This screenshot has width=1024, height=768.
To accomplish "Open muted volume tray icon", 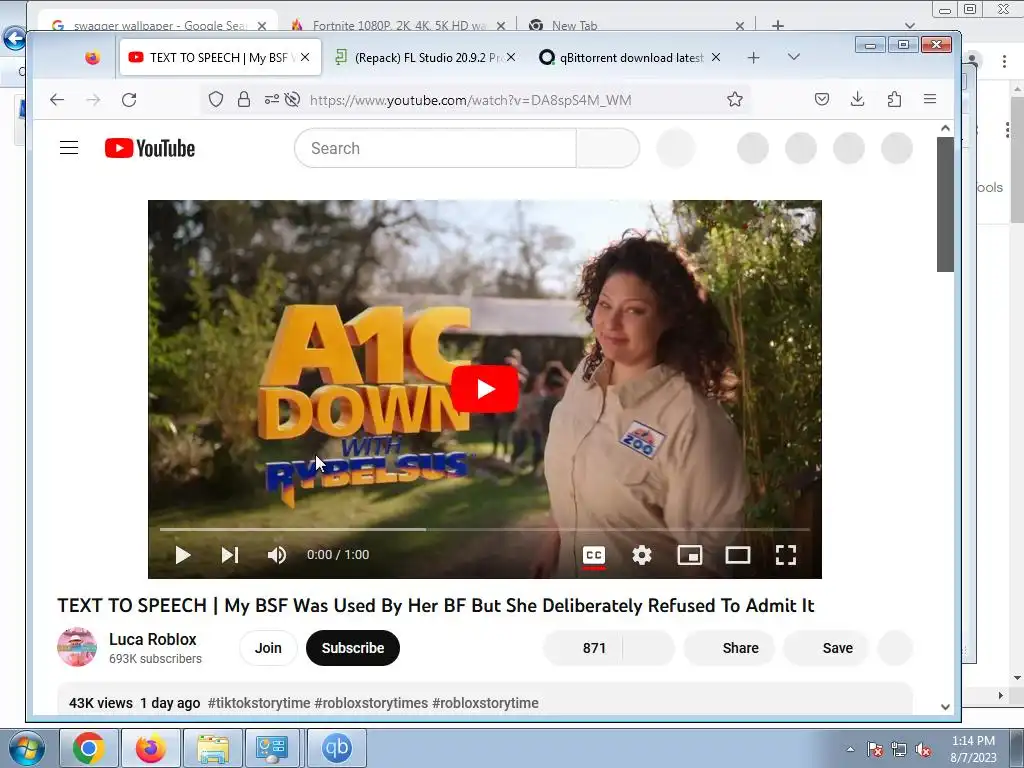I will click(923, 750).
